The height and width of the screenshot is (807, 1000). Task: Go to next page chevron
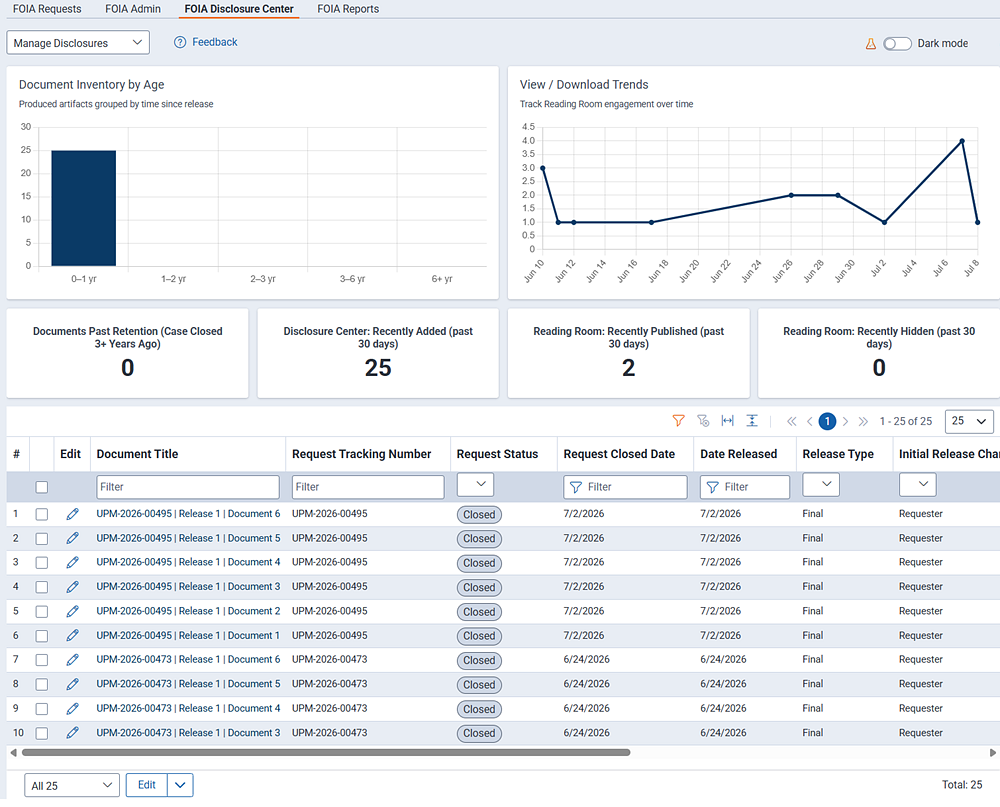845,422
